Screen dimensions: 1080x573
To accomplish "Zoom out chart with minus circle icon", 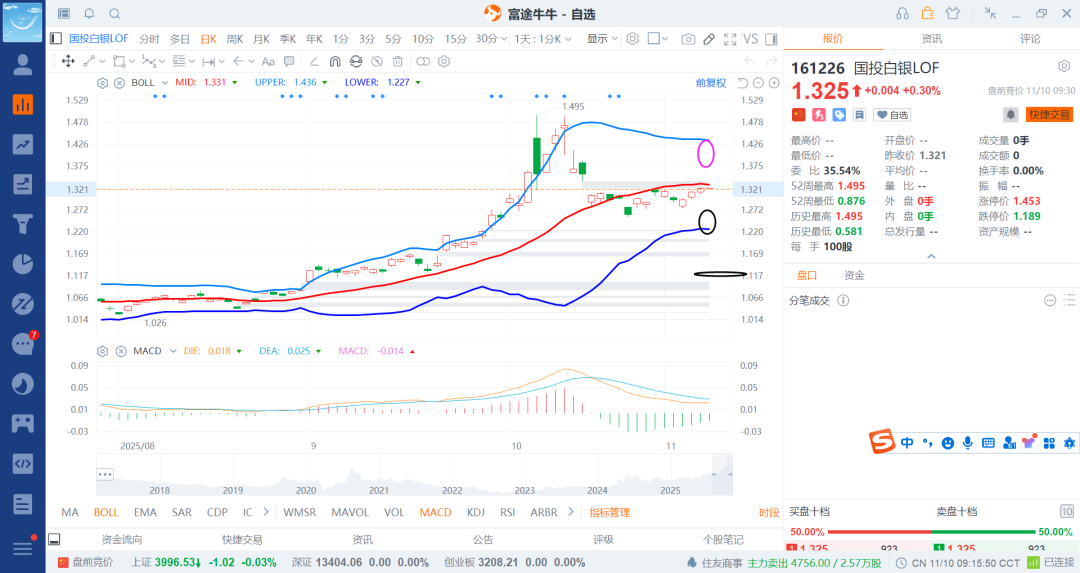I will [x=758, y=83].
